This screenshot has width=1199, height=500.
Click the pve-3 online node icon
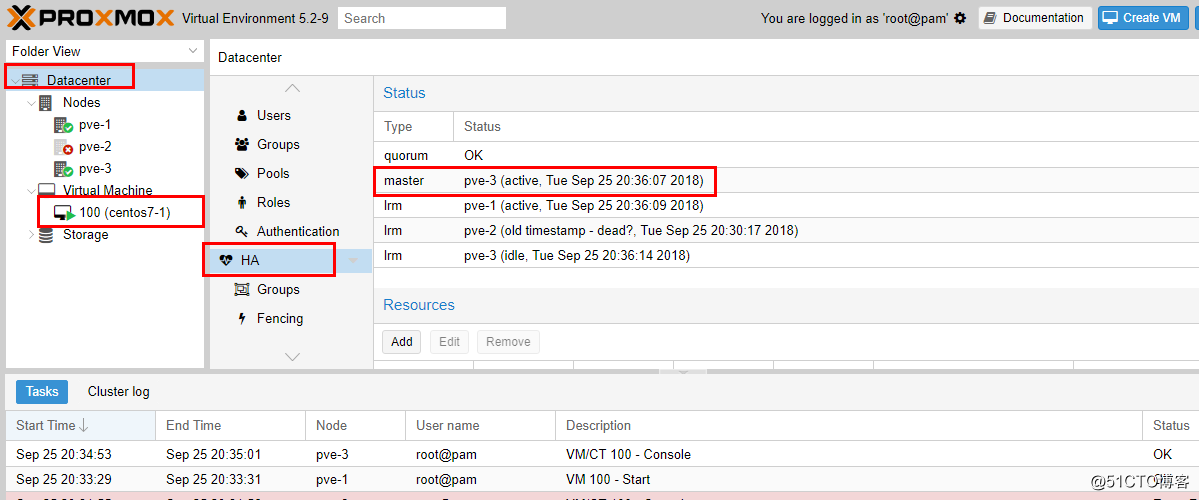(63, 169)
